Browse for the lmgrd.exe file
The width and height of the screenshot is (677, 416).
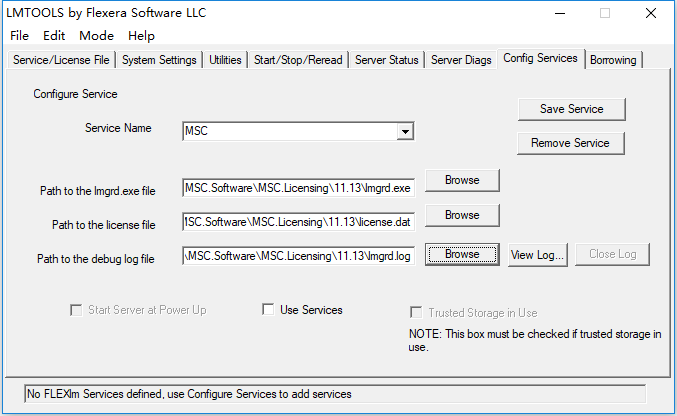(x=462, y=180)
